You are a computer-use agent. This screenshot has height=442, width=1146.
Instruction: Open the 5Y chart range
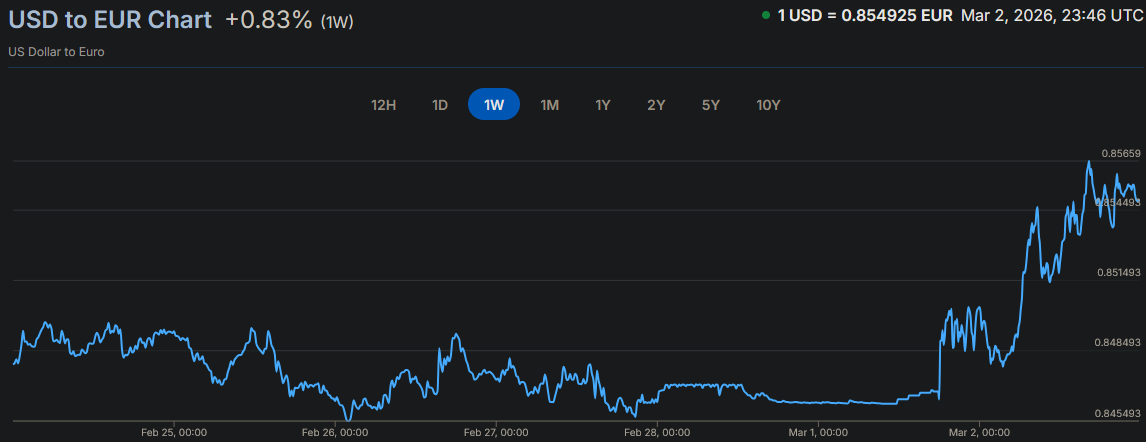pyautogui.click(x=711, y=105)
